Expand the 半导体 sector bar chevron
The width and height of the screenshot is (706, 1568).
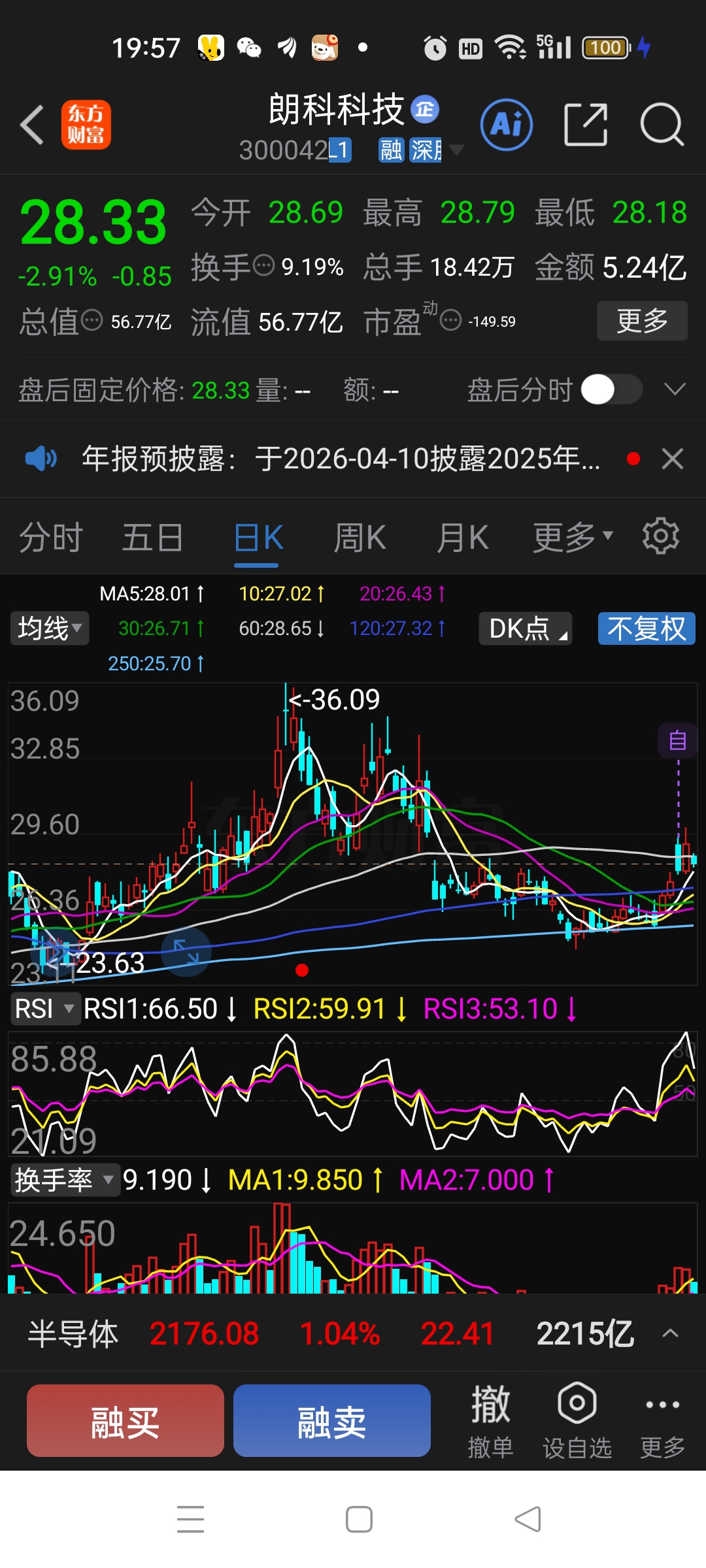pos(670,1333)
